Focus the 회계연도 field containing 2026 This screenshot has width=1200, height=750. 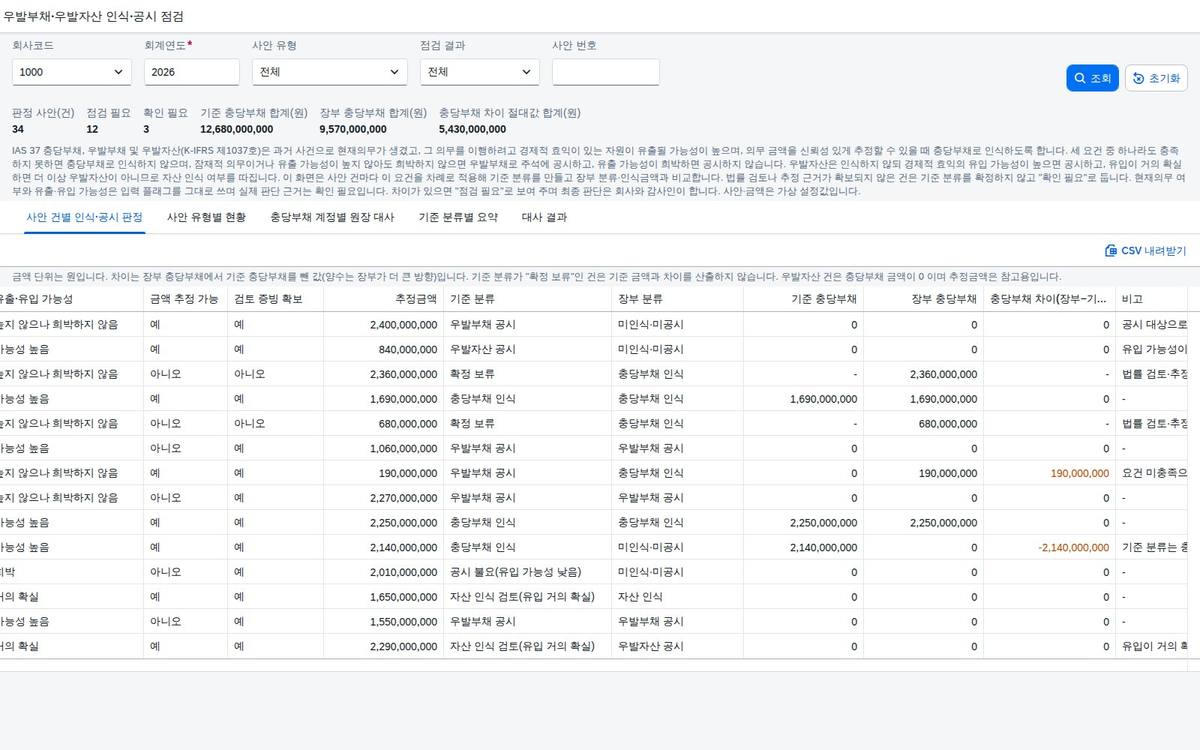[x=192, y=72]
